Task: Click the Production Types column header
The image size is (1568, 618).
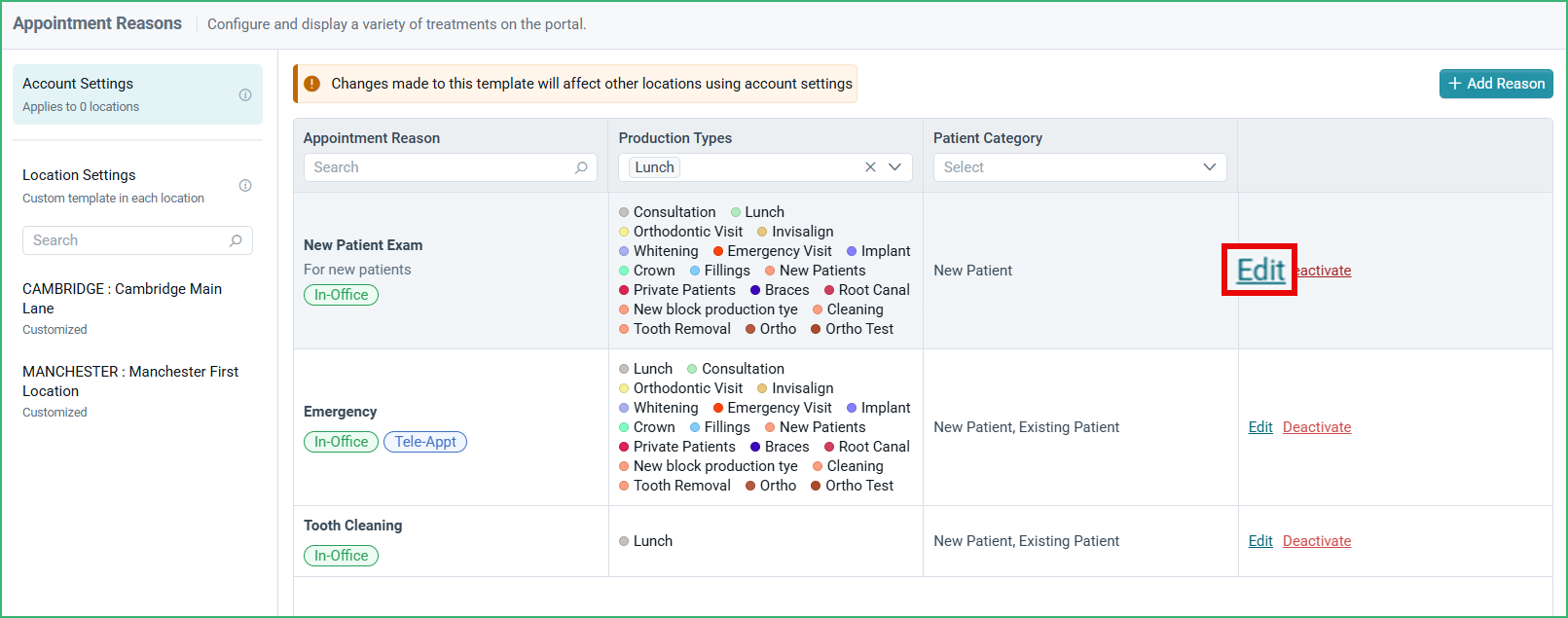Action: pyautogui.click(x=675, y=138)
